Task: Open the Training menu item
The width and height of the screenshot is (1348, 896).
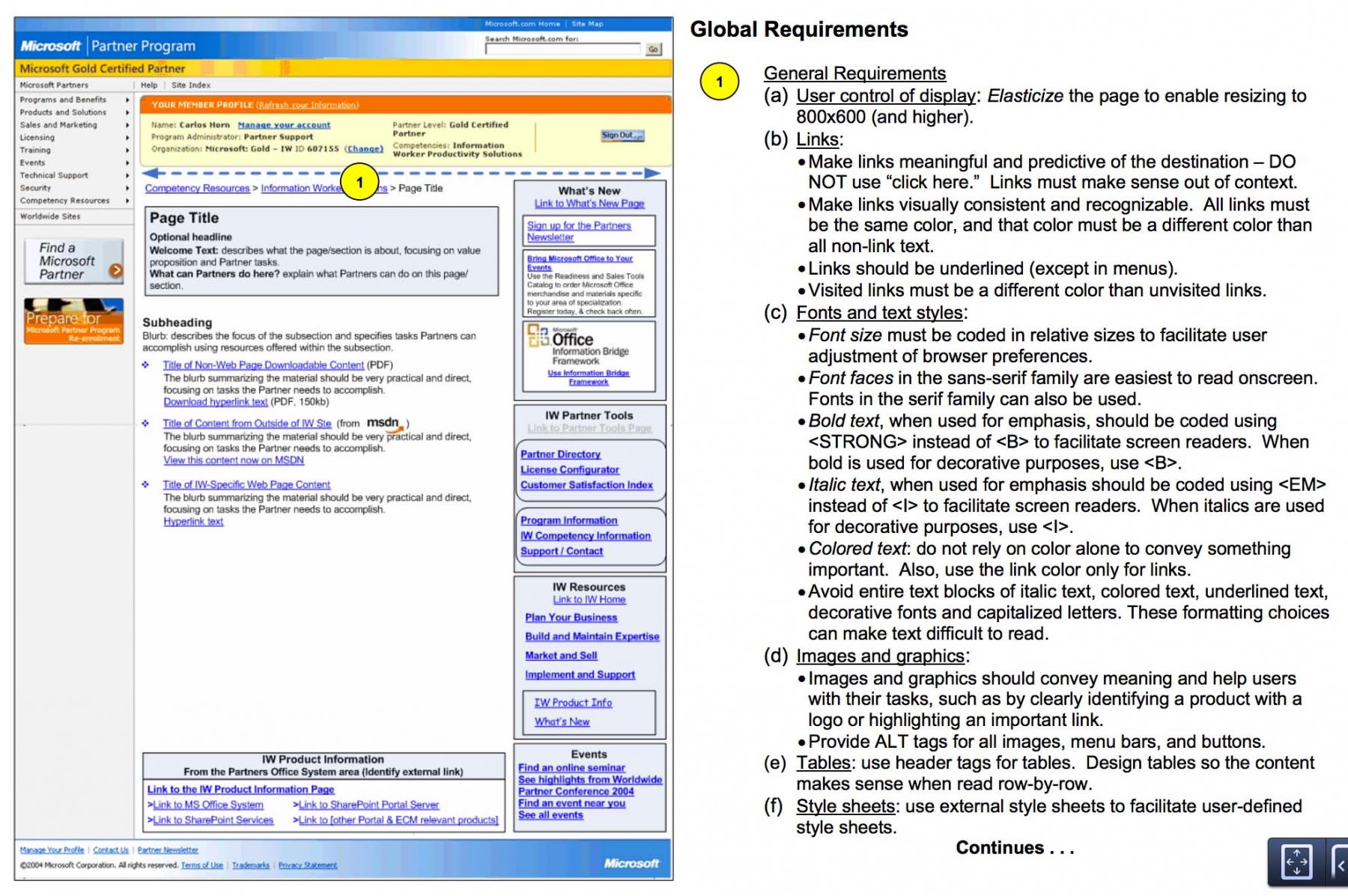Action: click(35, 150)
